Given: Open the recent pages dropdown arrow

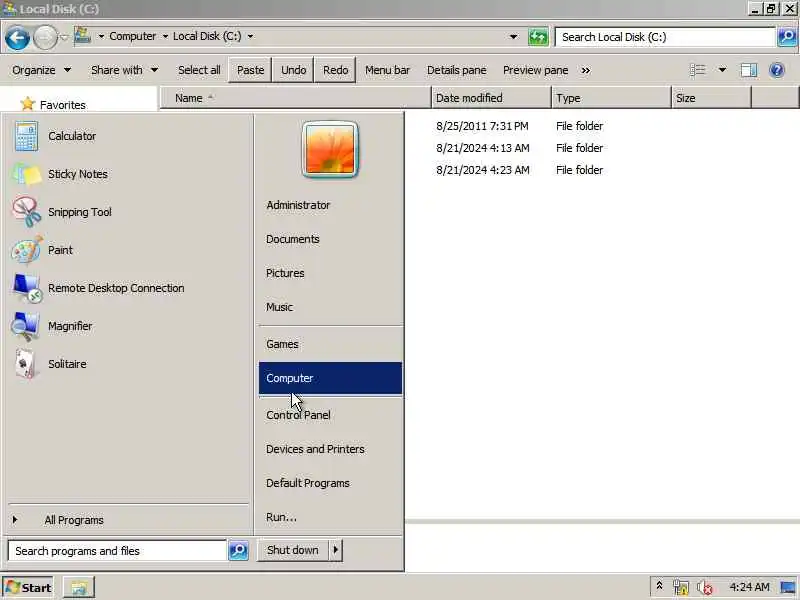Looking at the screenshot, I should [64, 37].
